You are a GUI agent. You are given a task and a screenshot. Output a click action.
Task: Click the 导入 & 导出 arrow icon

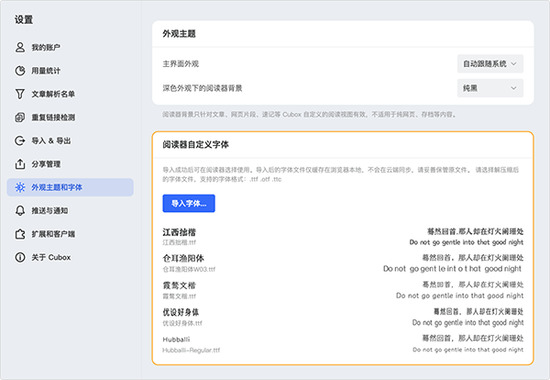(20, 141)
